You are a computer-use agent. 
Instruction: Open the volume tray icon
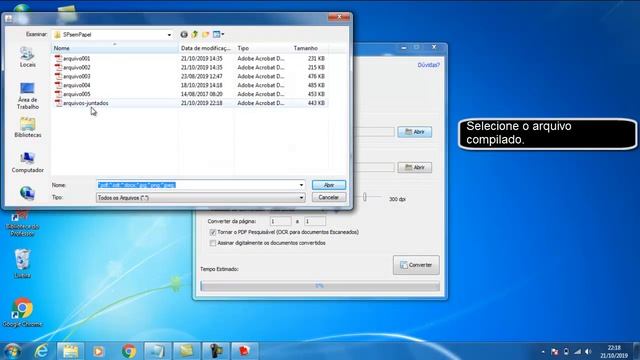click(588, 351)
